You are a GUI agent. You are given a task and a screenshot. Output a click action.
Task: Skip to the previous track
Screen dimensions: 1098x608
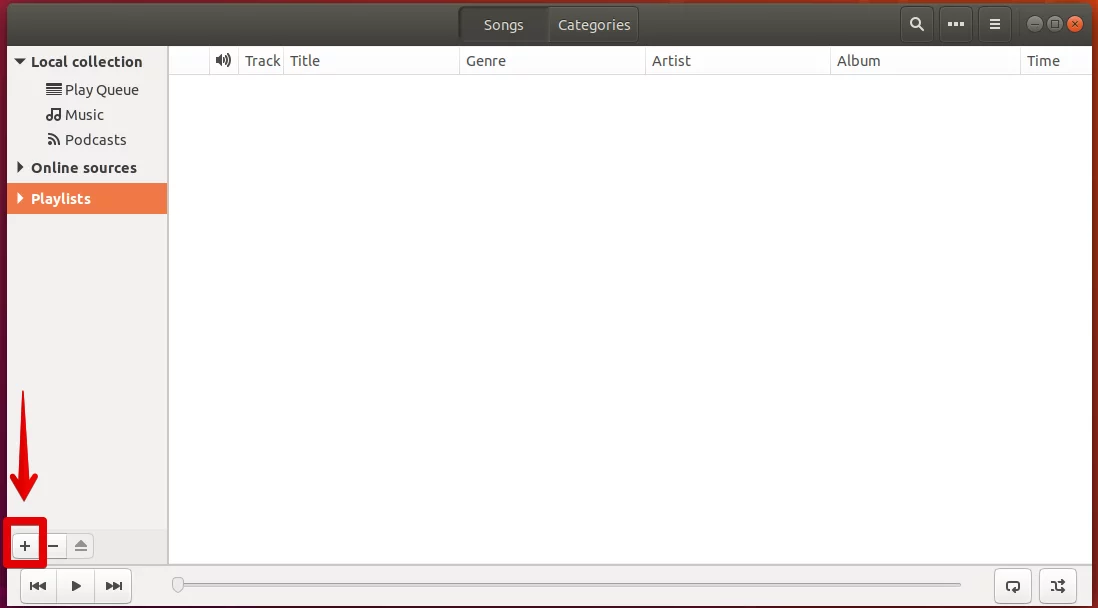coord(39,586)
